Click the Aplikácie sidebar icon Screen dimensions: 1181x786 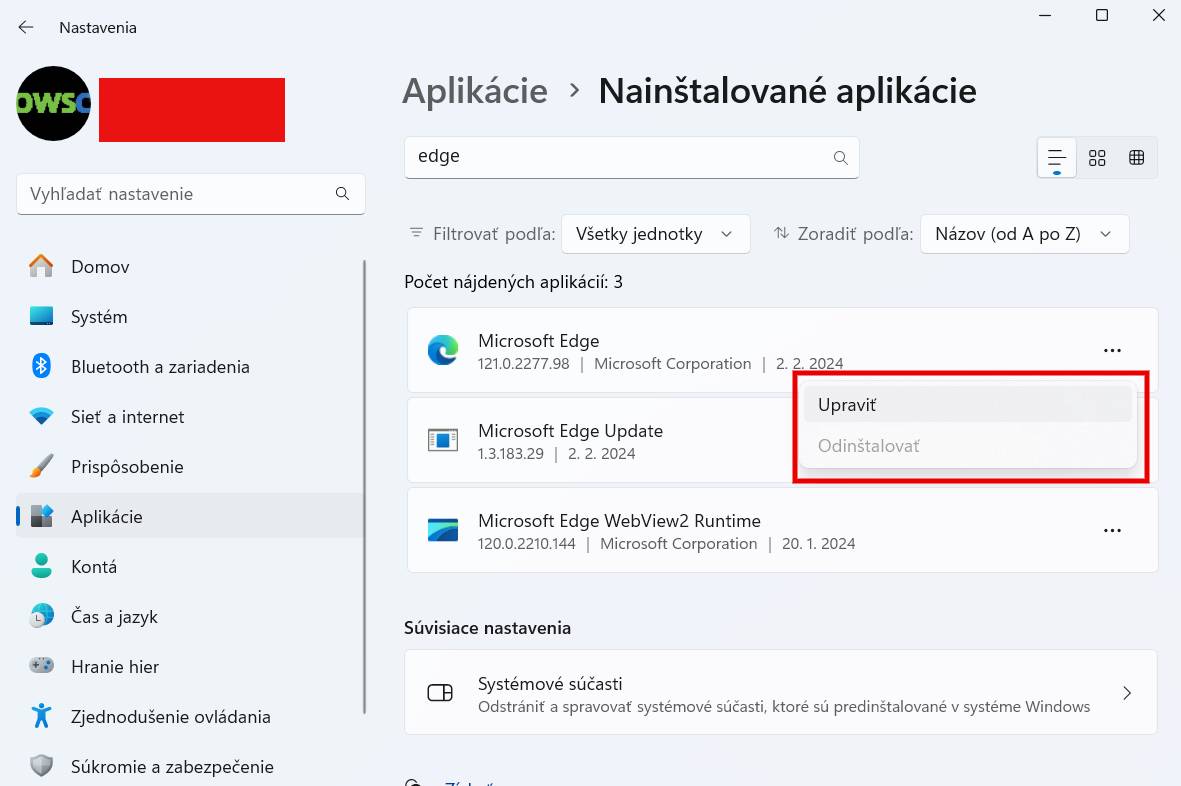[x=41, y=516]
